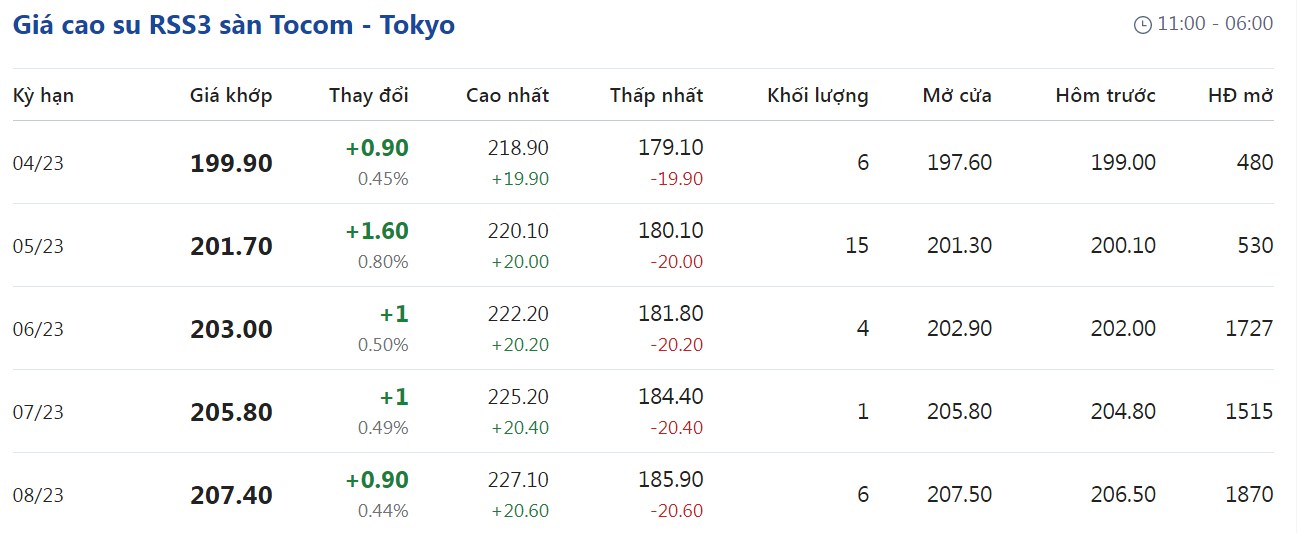This screenshot has width=1297, height=533.
Task: Click the 06/23 matched price 203.00
Action: [231, 329]
